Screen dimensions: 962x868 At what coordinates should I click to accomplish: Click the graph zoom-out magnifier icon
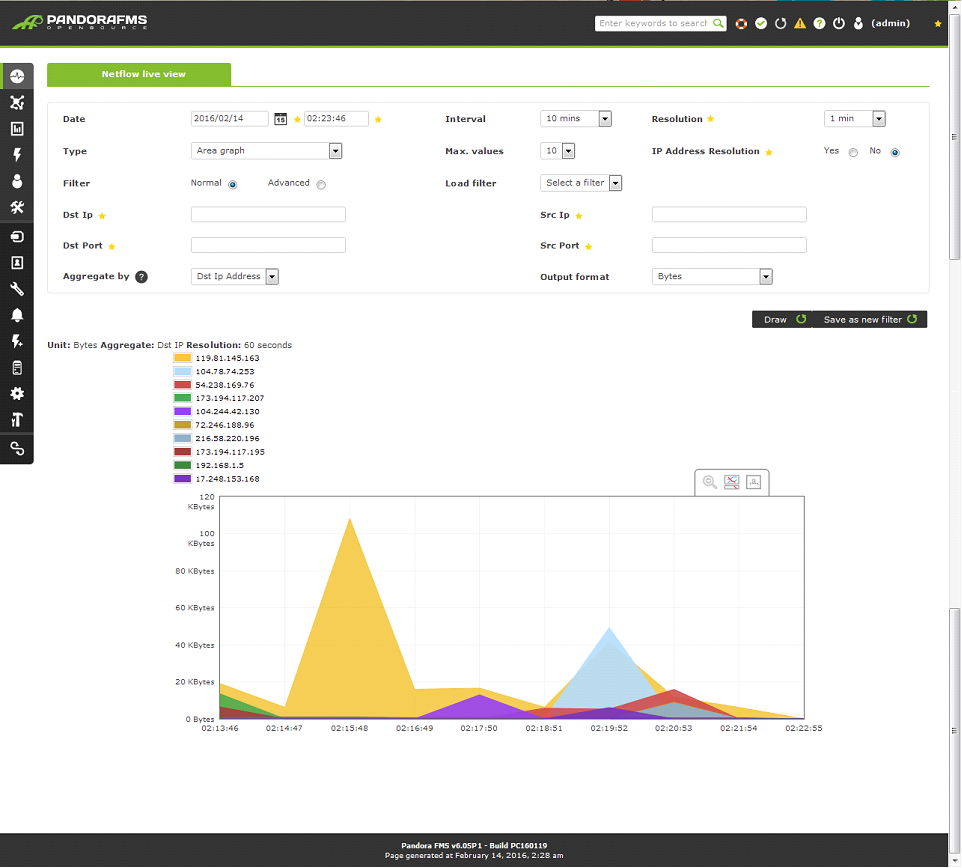(x=710, y=482)
